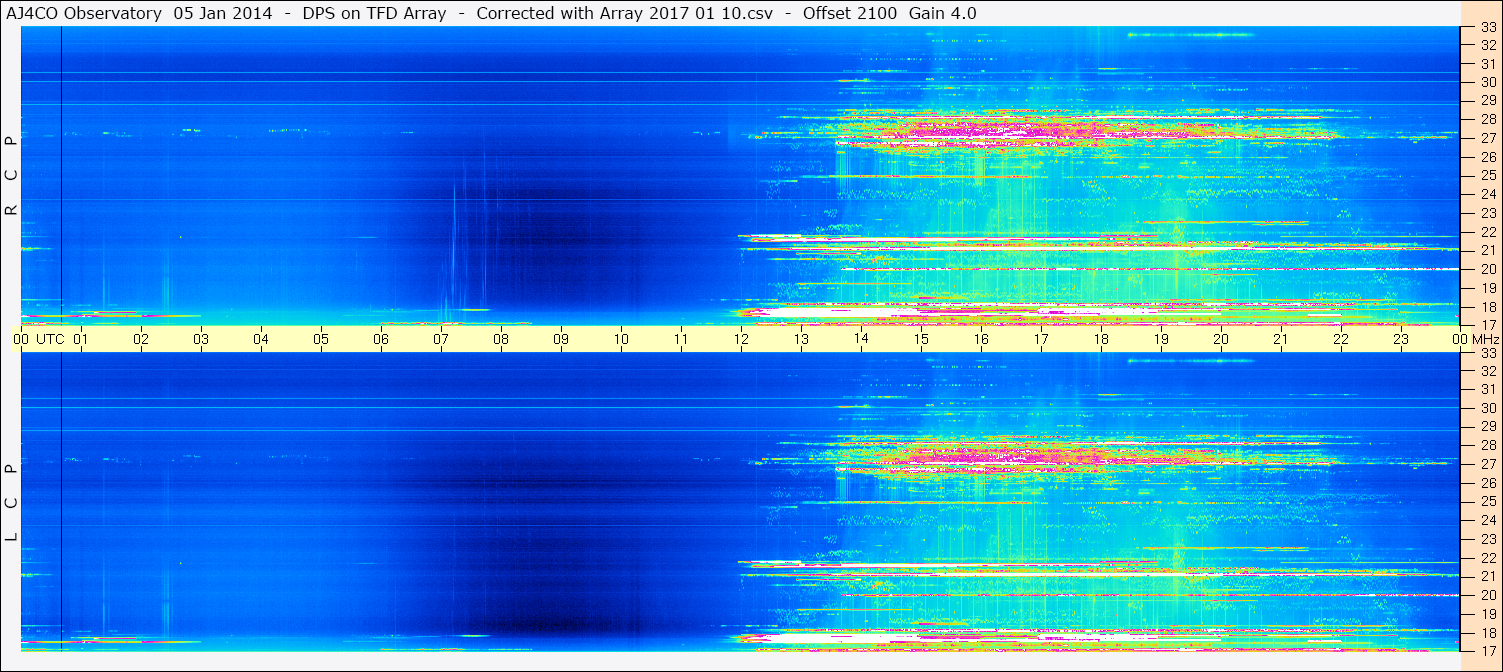
Task: Click the "L C P" lower panel label
Action: pos(12,503)
